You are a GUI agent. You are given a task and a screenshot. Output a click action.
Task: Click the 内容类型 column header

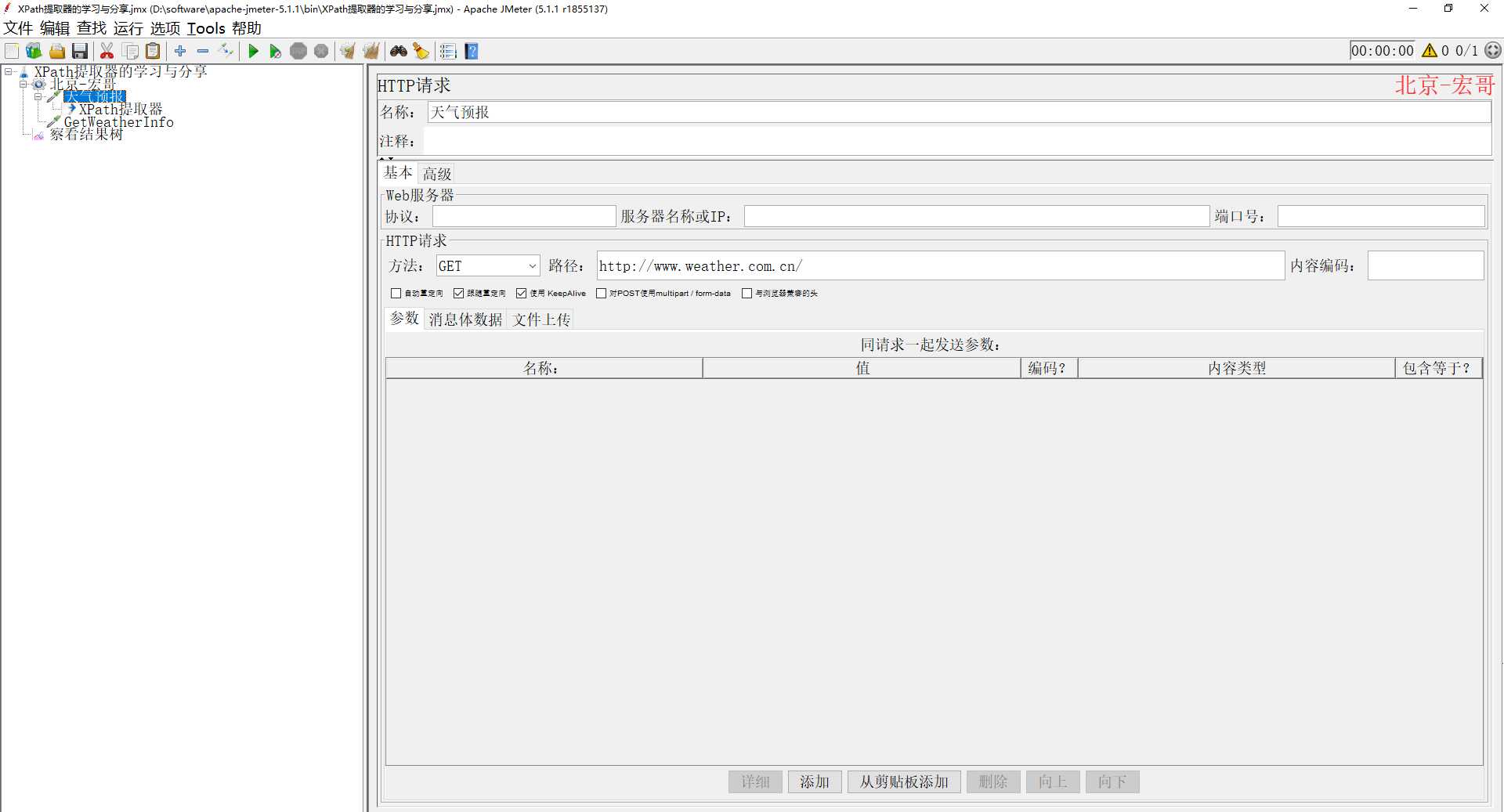1236,368
